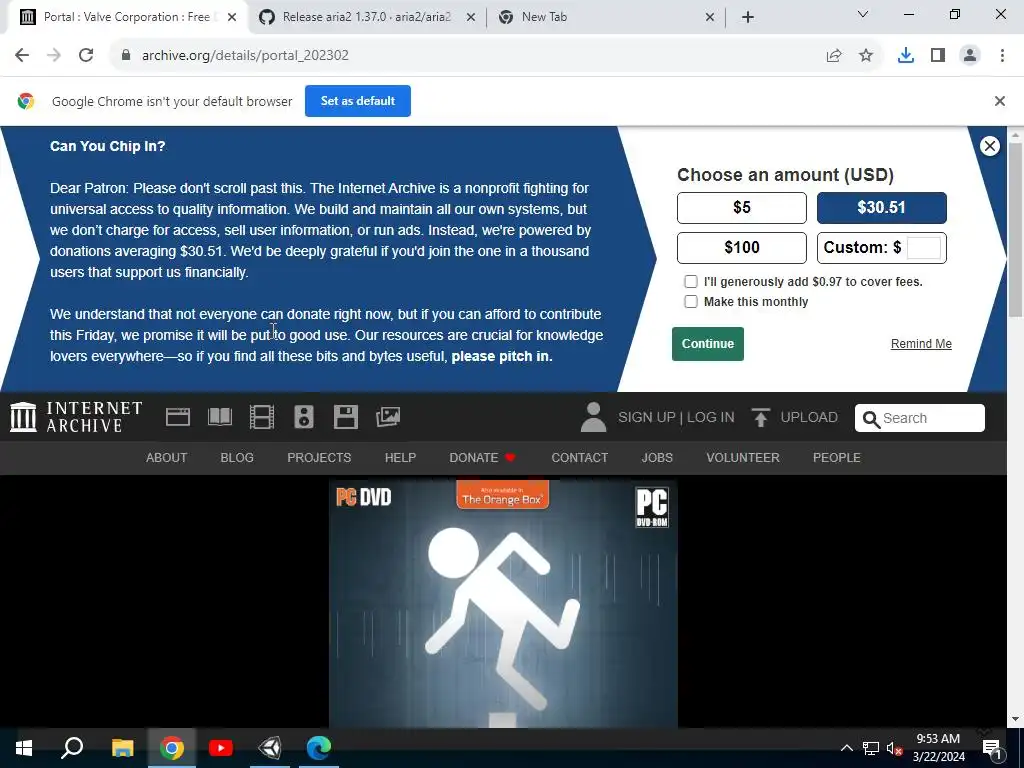Image resolution: width=1024 pixels, height=768 pixels.
Task: Open Chrome three-dot menu
Action: pos(1002,56)
